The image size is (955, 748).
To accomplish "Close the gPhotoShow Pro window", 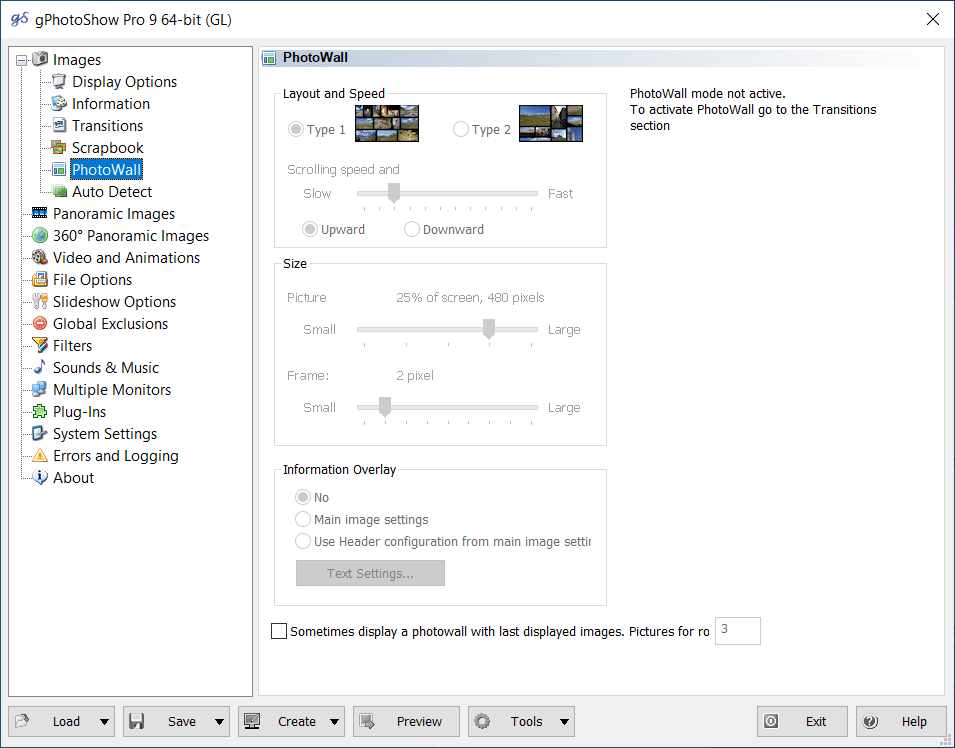I will coord(932,19).
